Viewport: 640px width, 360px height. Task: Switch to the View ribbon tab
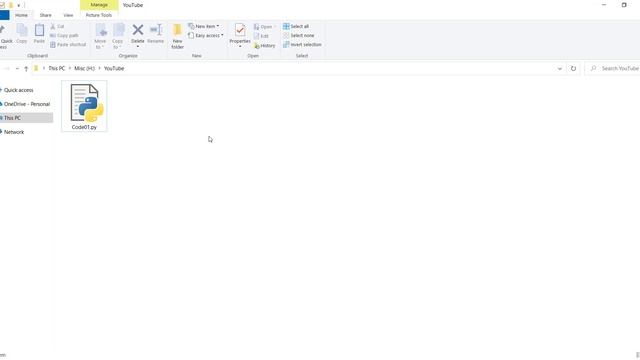[x=68, y=15]
